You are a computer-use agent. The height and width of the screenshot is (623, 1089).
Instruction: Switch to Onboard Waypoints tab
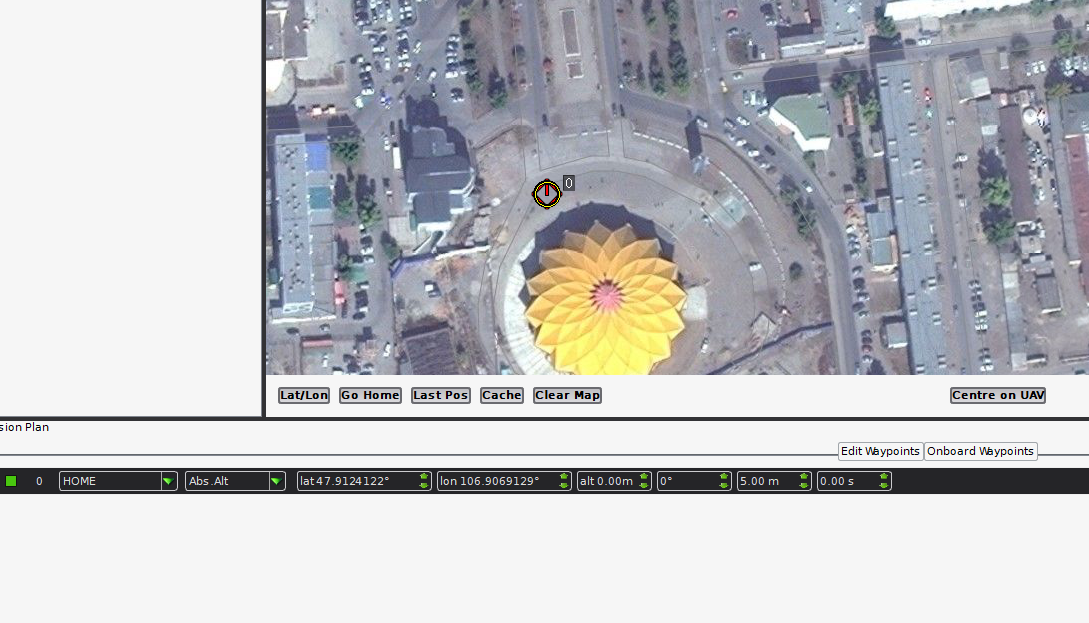point(981,451)
